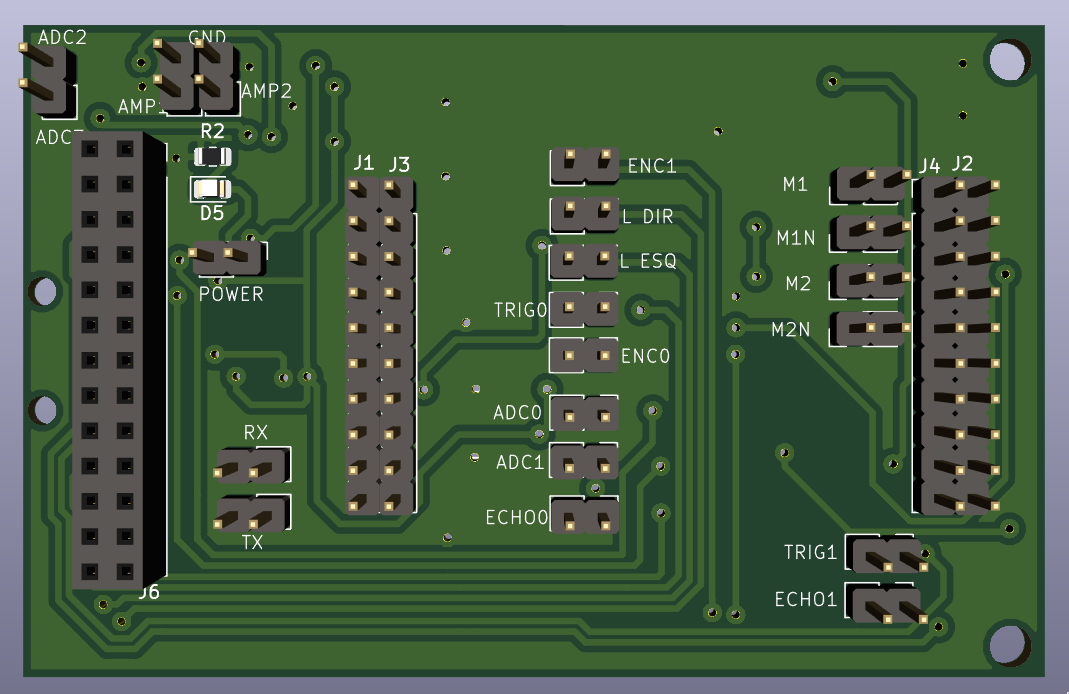Select the TRIG1 angled header
This screenshot has width=1069, height=694.
pos(886,554)
